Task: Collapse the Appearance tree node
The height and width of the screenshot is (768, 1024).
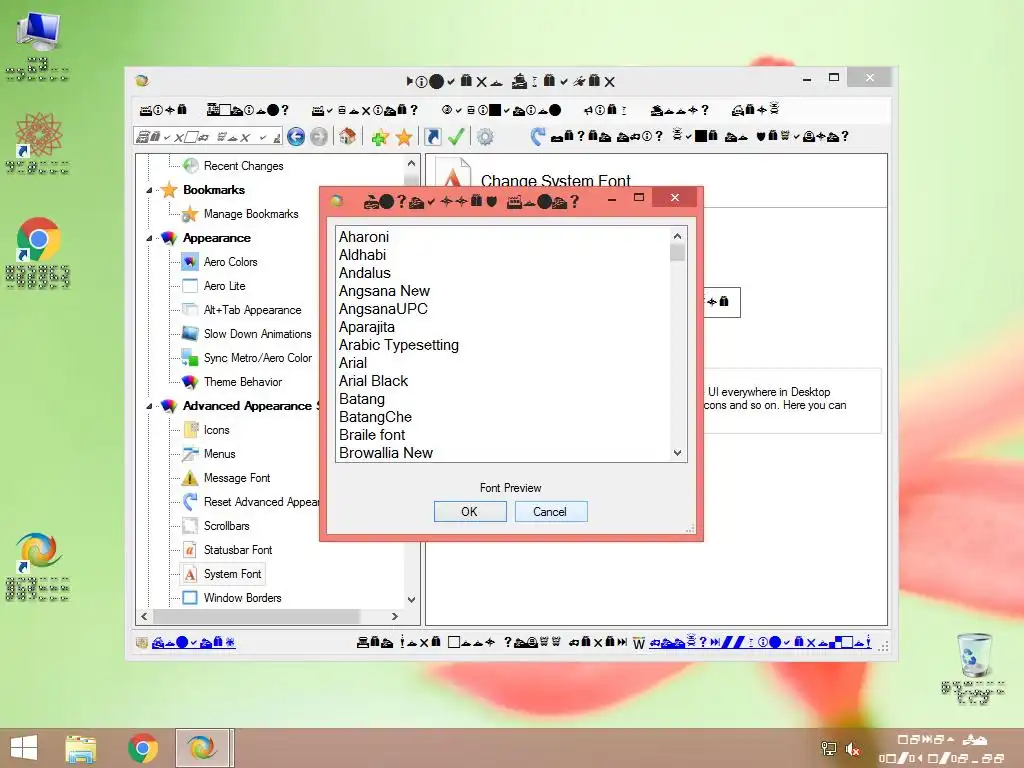Action: coord(149,238)
